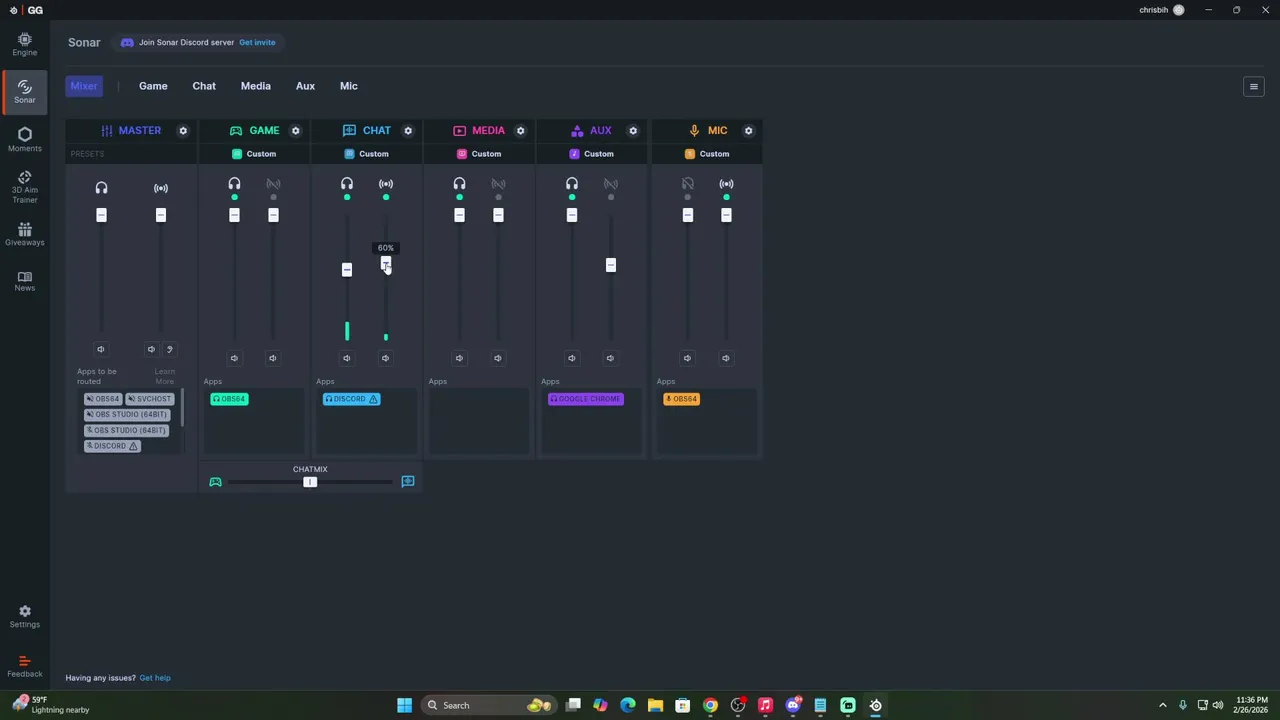Open GAME channel settings gear
Image resolution: width=1280 pixels, height=720 pixels.
coord(295,131)
